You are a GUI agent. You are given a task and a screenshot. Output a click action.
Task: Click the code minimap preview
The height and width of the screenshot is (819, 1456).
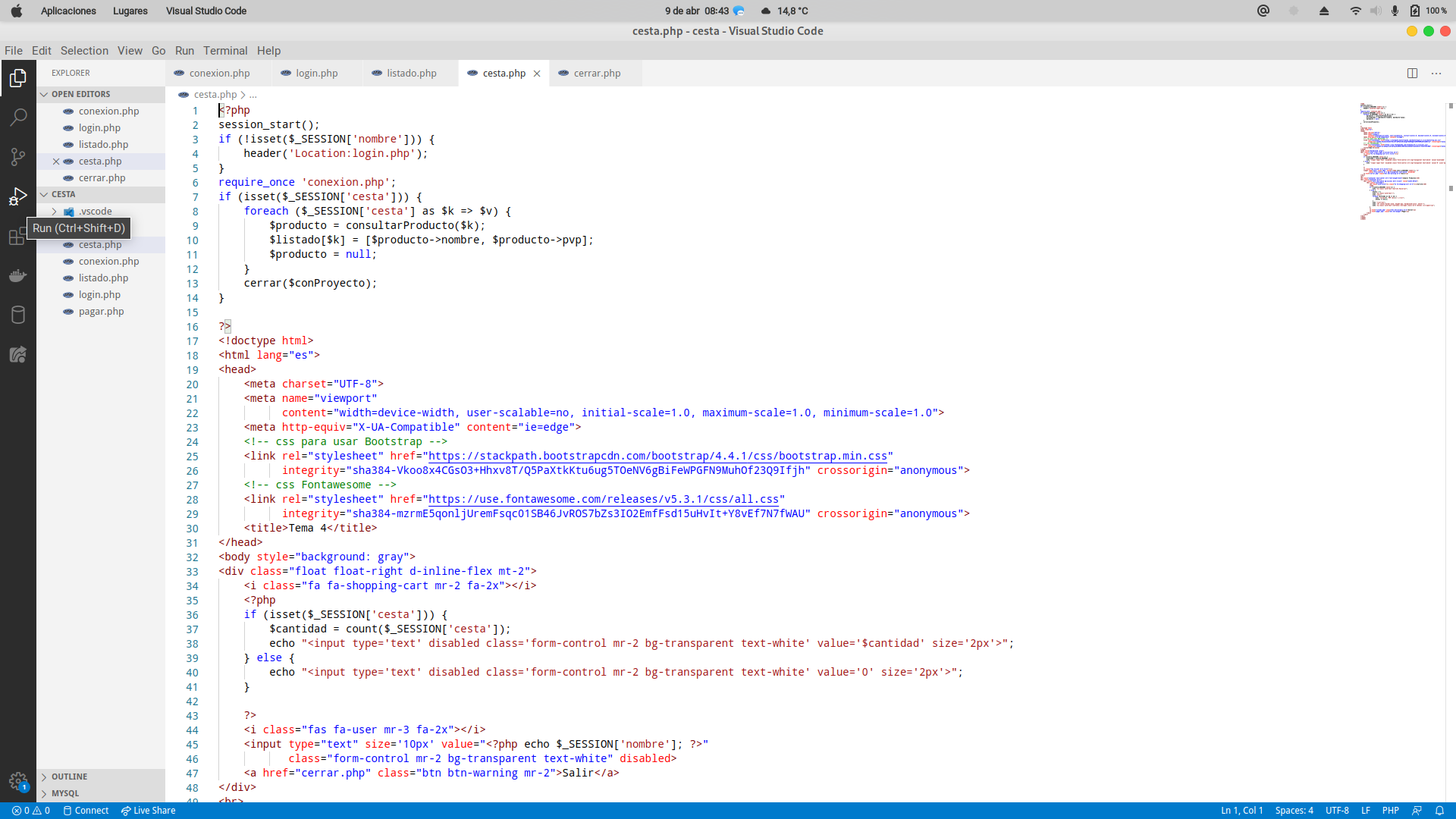tap(1401, 161)
